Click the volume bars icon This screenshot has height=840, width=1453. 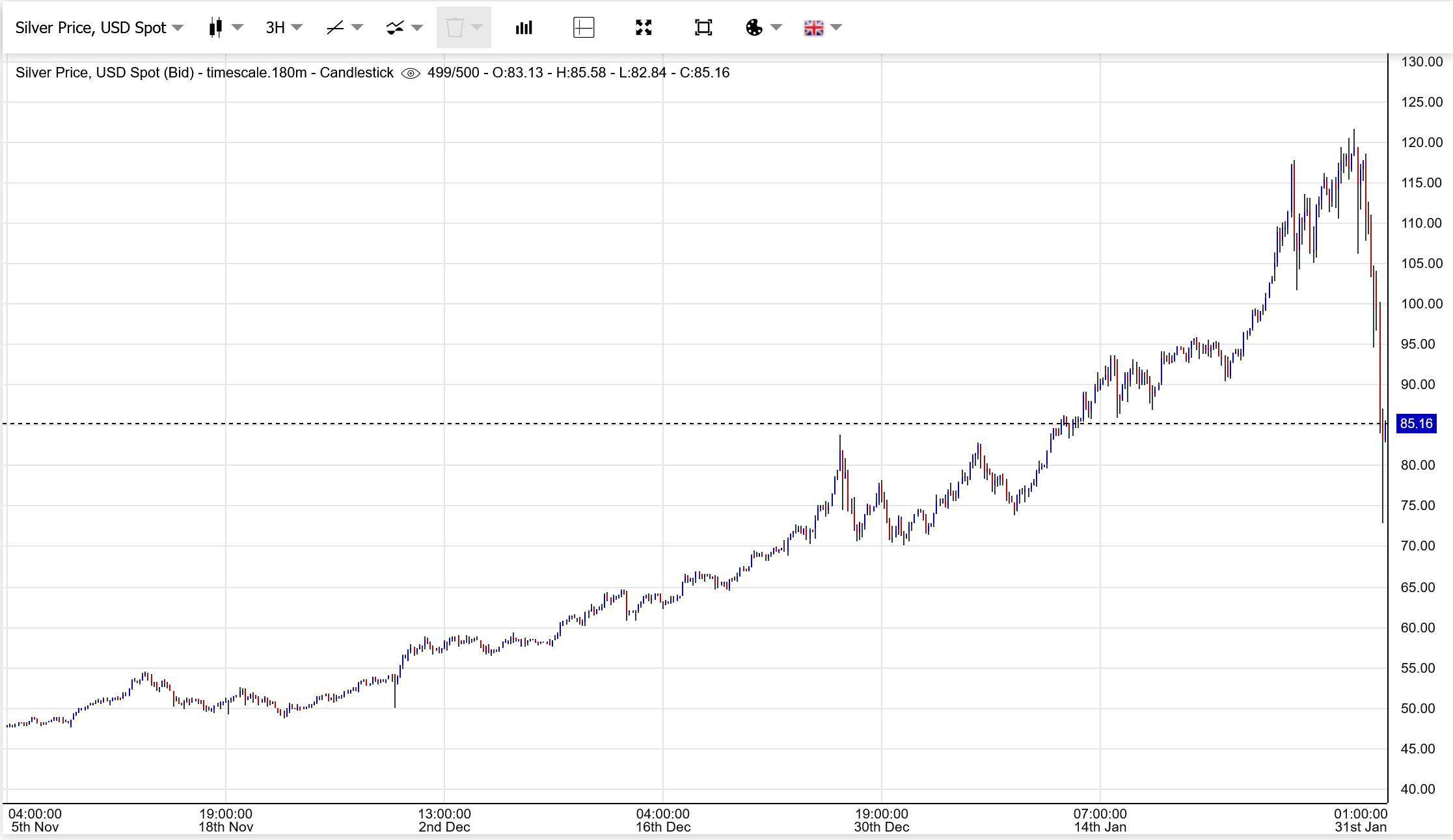coord(524,28)
